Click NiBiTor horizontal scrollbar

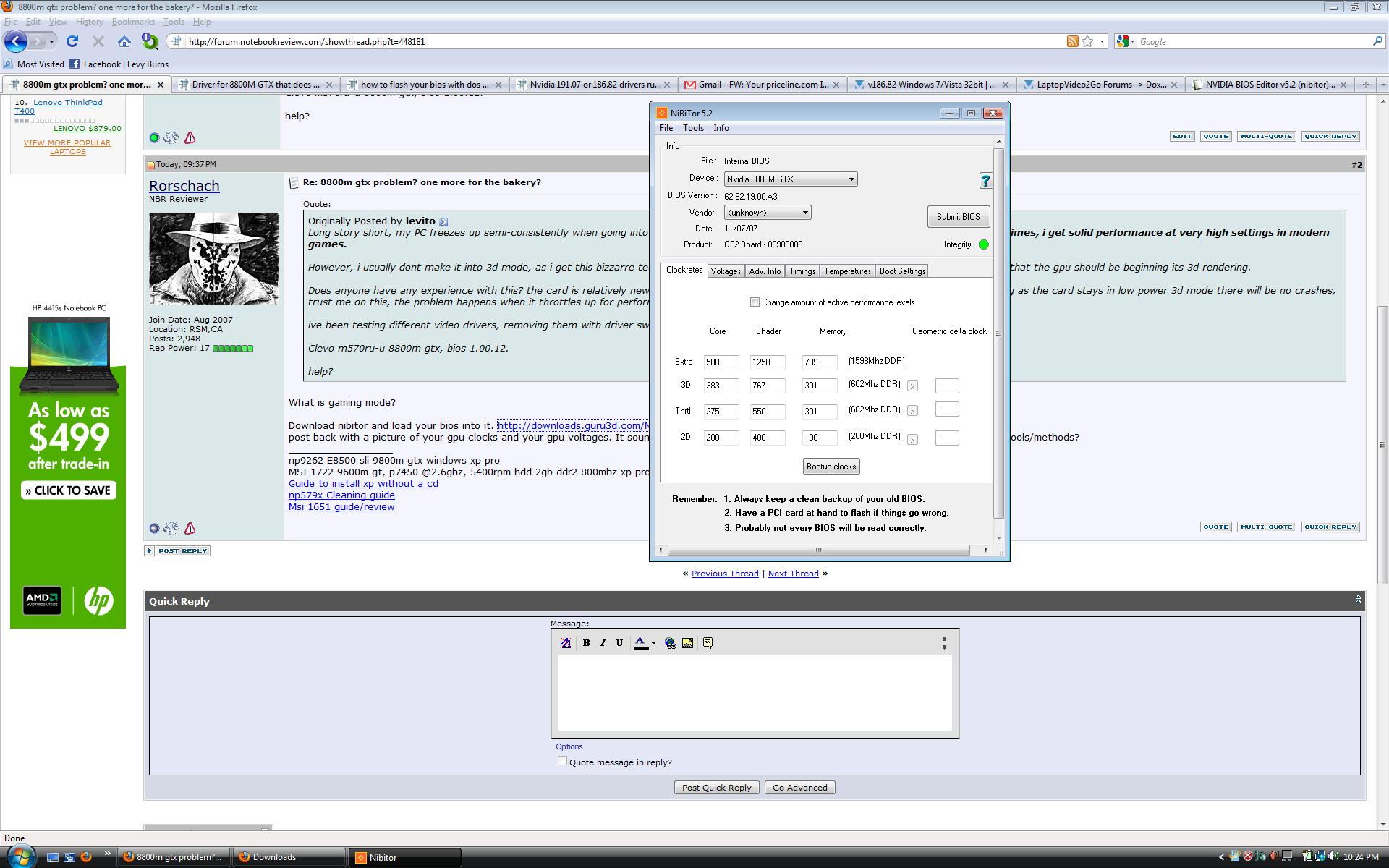coord(818,550)
